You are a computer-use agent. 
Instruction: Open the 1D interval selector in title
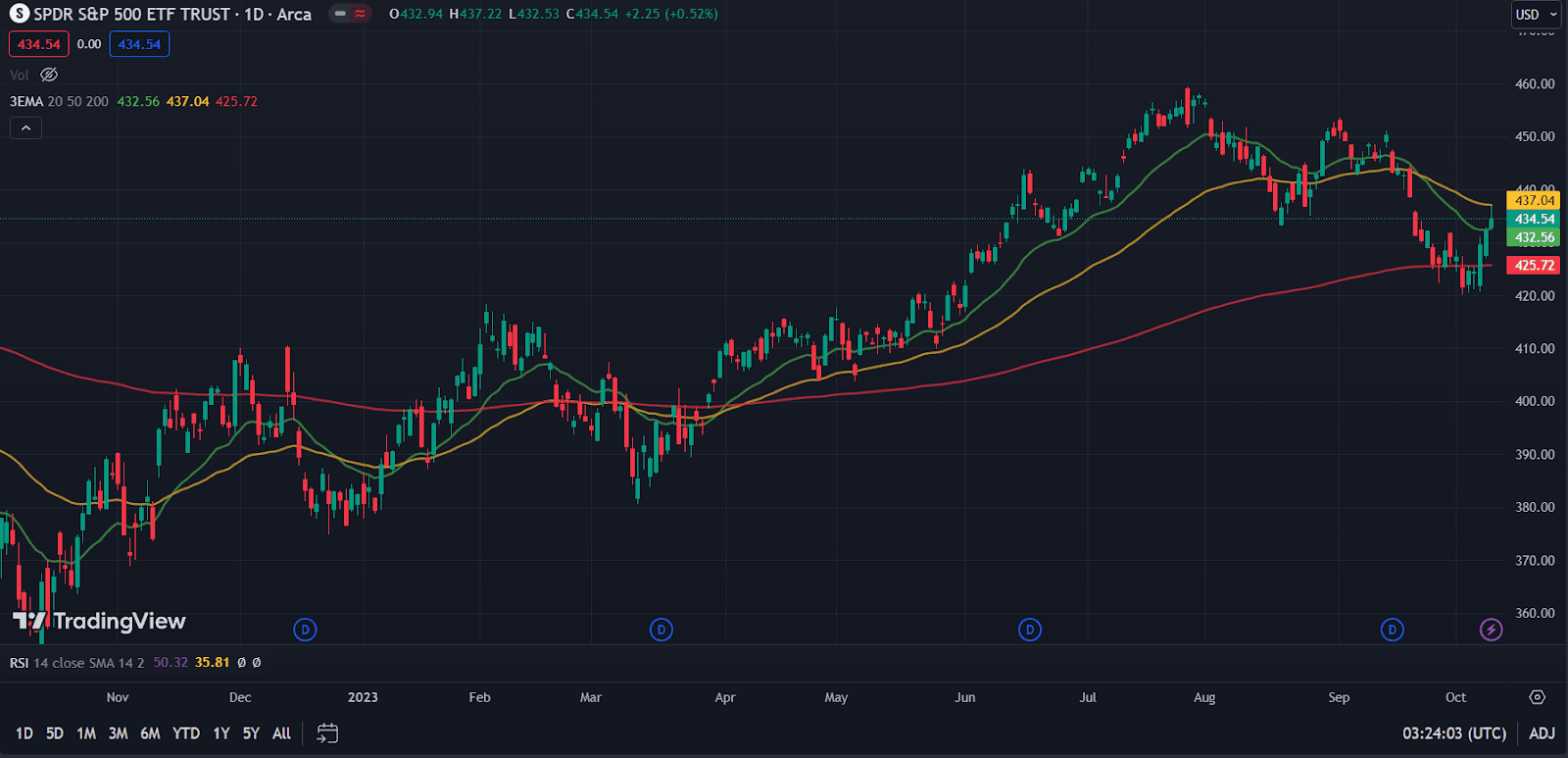(254, 14)
